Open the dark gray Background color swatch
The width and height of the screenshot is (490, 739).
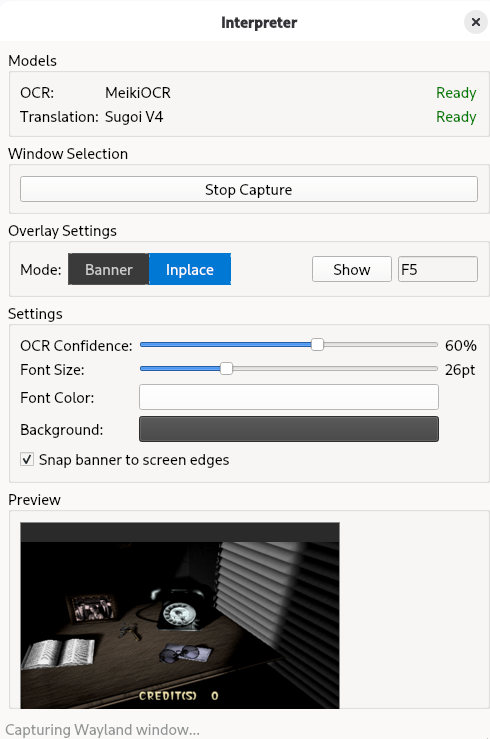point(289,429)
